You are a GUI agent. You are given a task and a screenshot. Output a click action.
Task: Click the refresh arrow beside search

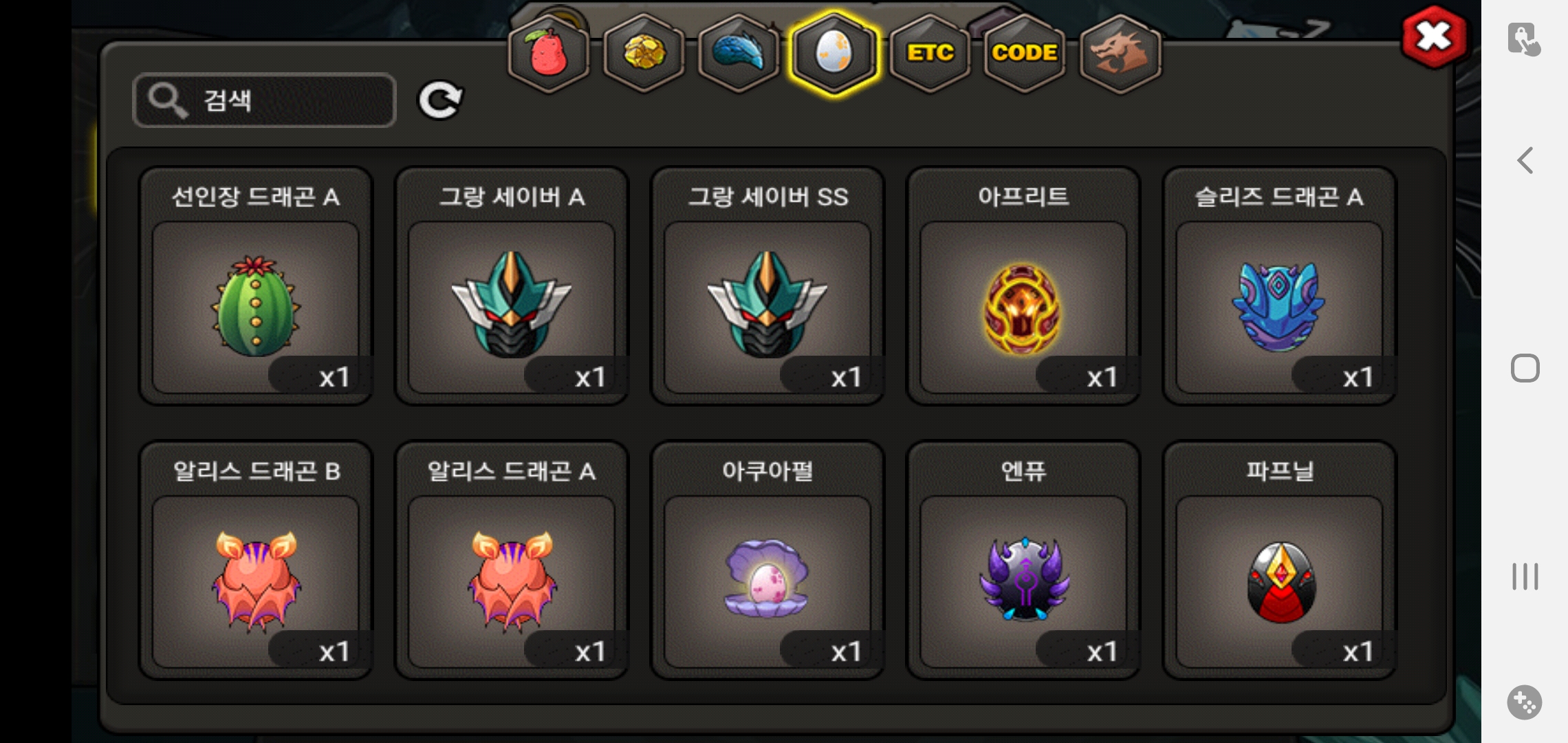tap(441, 100)
